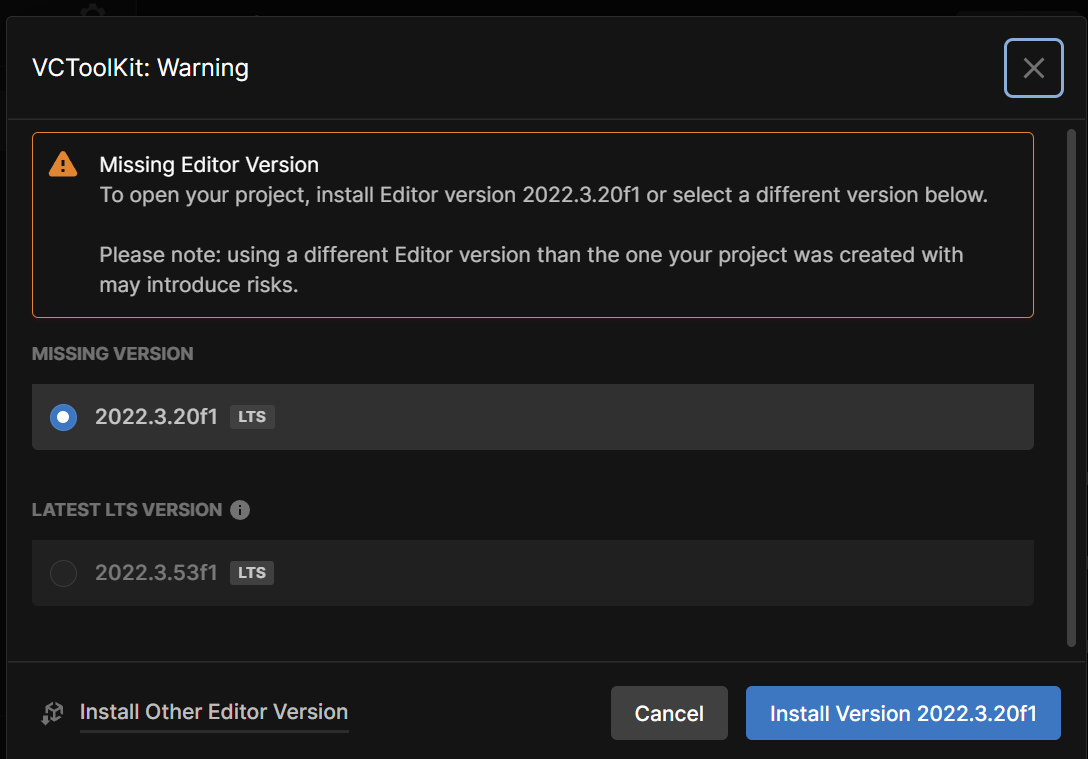Select the 2022.3.20f1 missing version radio button
This screenshot has height=759, width=1088.
pyautogui.click(x=63, y=417)
